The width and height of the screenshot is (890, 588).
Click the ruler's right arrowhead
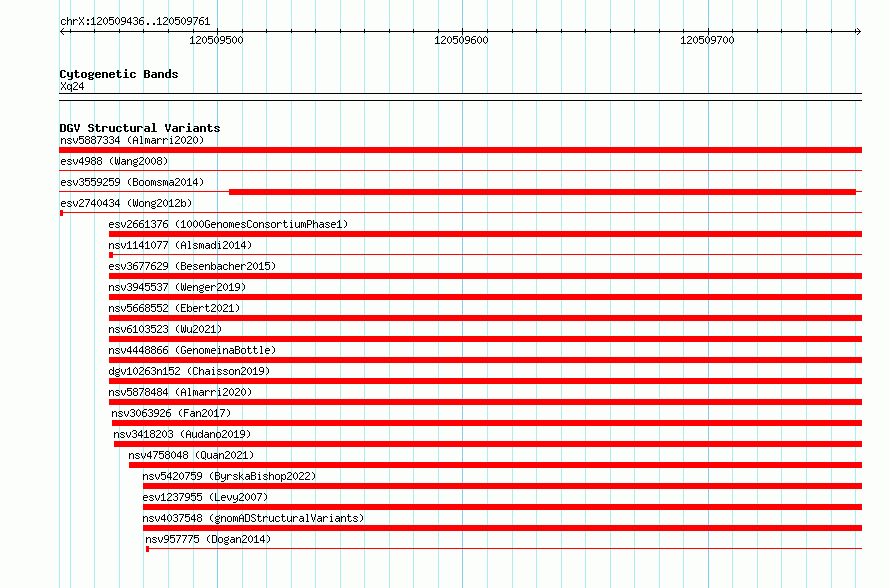pos(858,31)
